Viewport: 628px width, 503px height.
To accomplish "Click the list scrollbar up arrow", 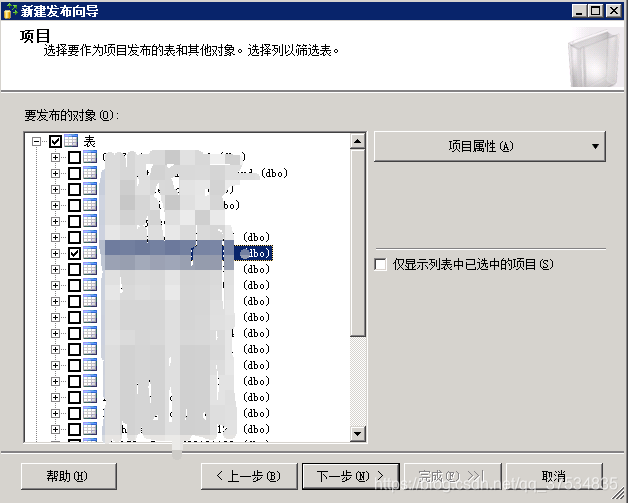I will click(x=357, y=141).
